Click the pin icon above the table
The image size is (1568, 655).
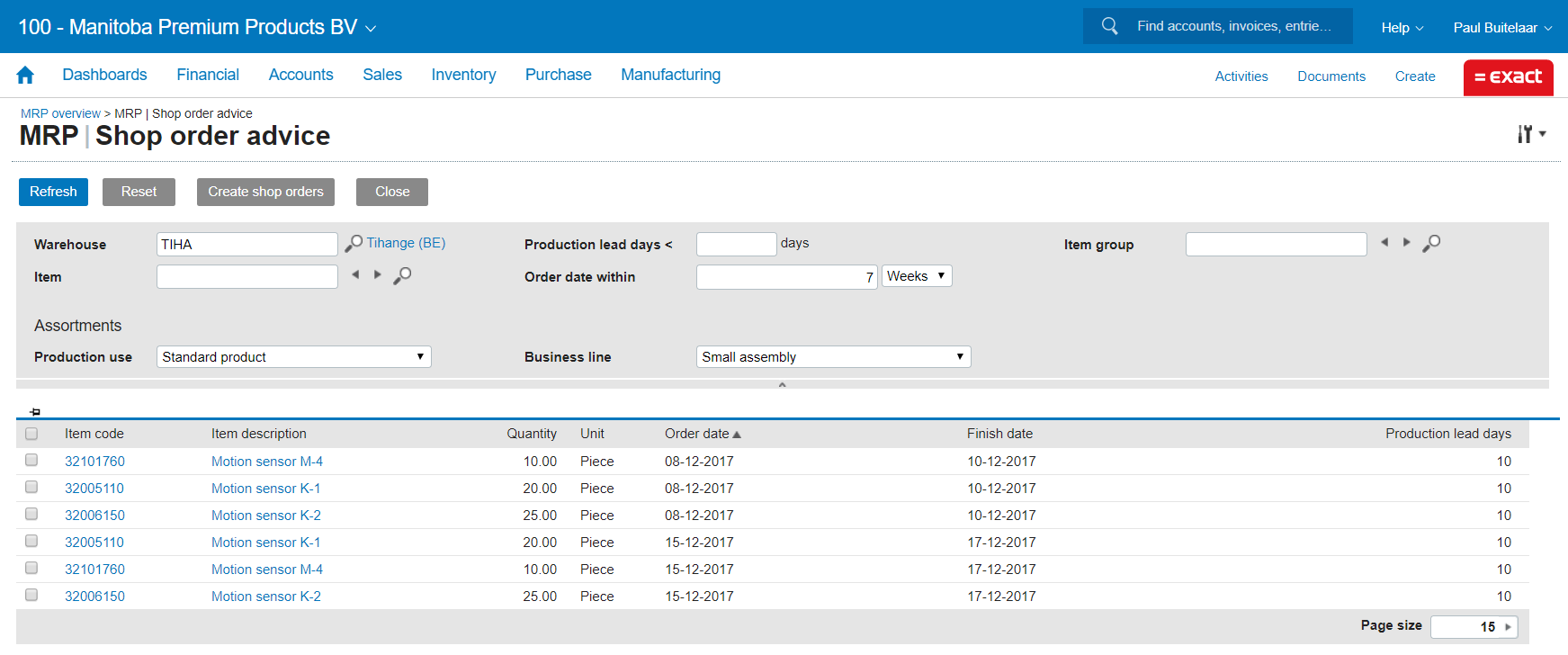pyautogui.click(x=35, y=412)
